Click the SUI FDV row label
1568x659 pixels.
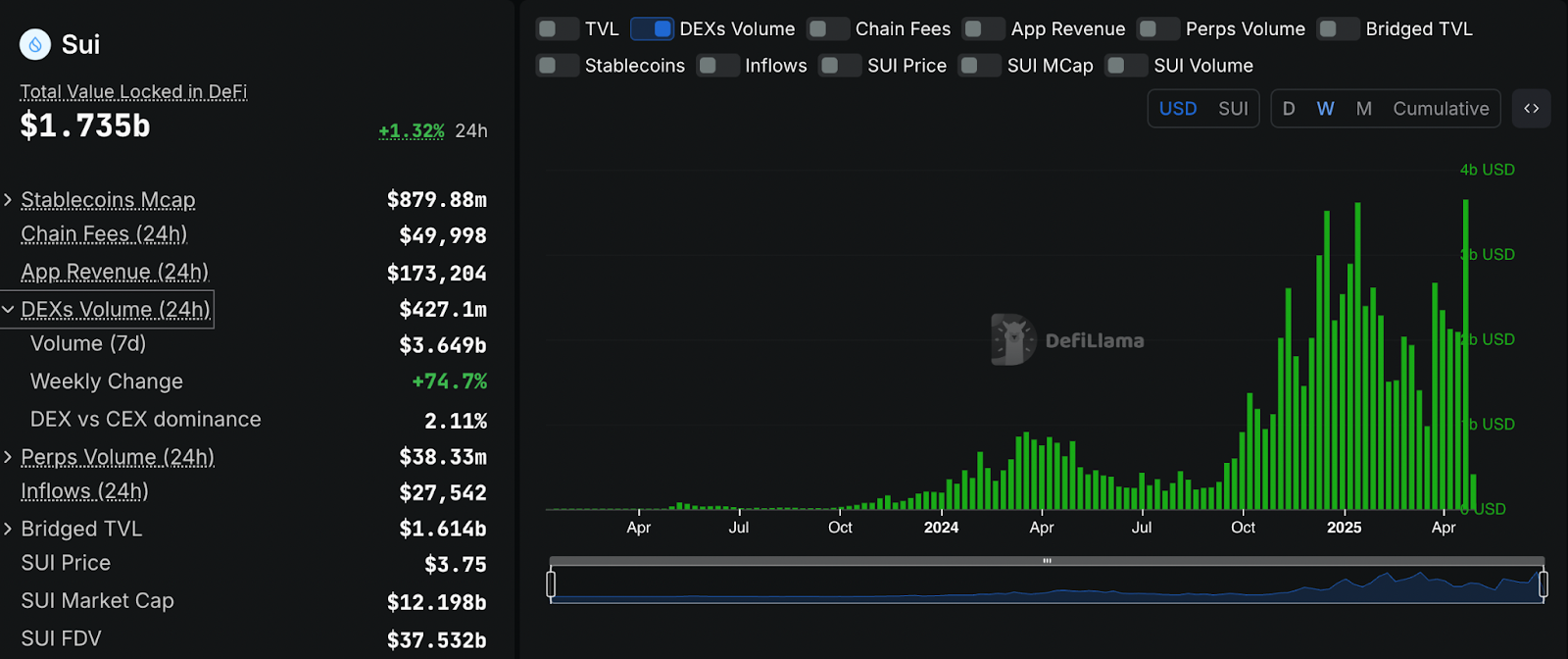pyautogui.click(x=61, y=639)
